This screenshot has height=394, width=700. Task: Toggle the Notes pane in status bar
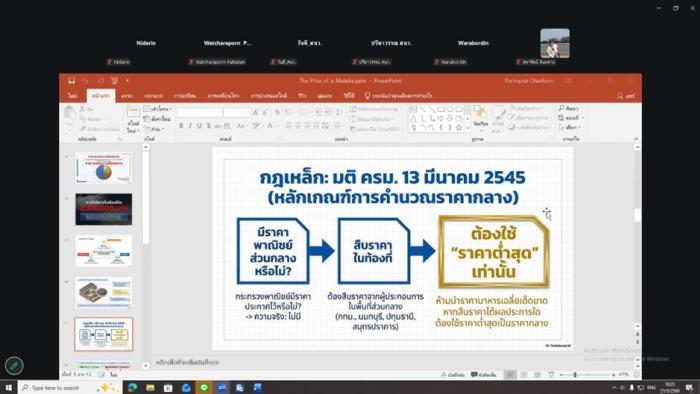tap(453, 375)
